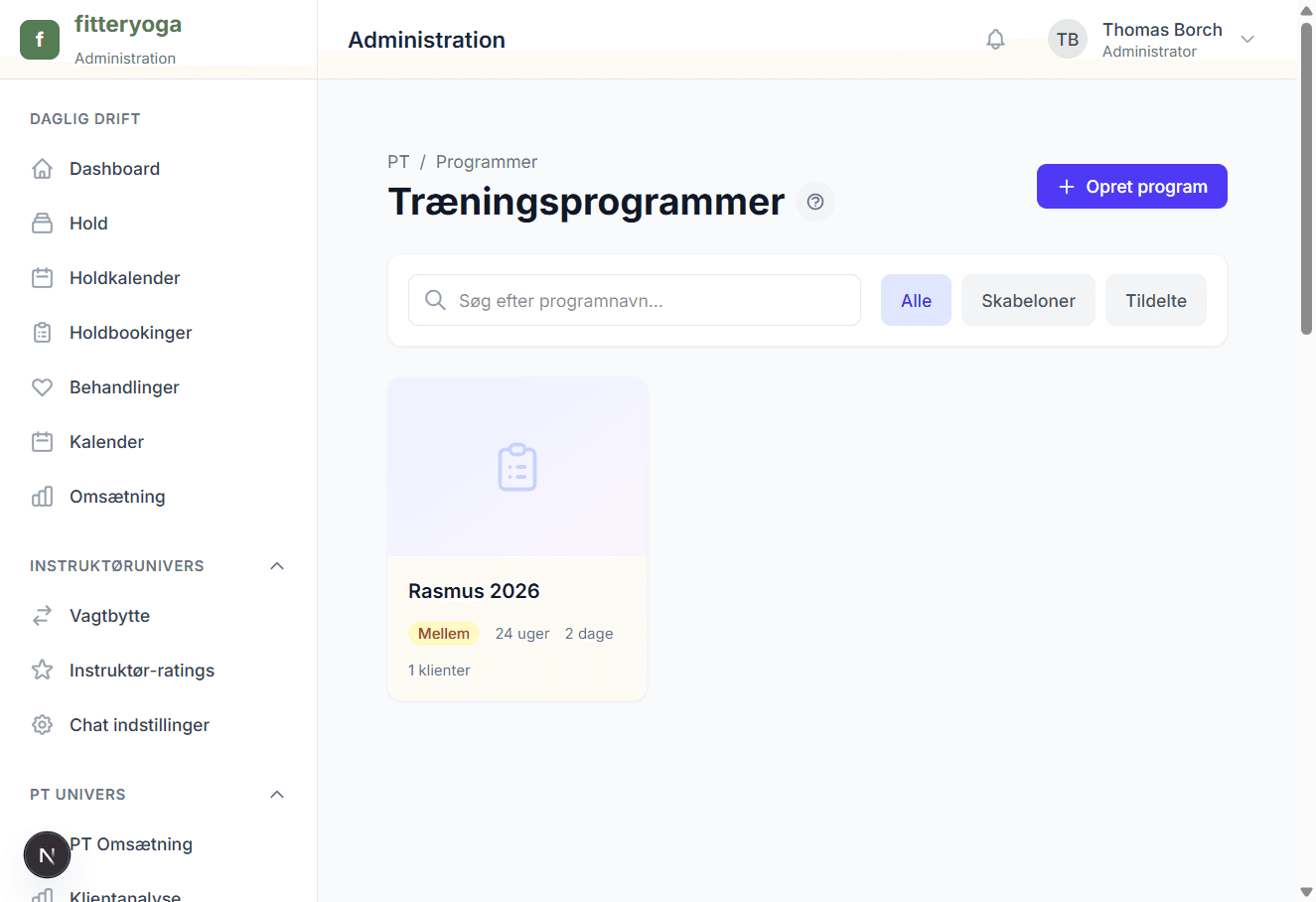1316x902 pixels.
Task: Collapse the PT UNIVERS section
Action: 277,795
